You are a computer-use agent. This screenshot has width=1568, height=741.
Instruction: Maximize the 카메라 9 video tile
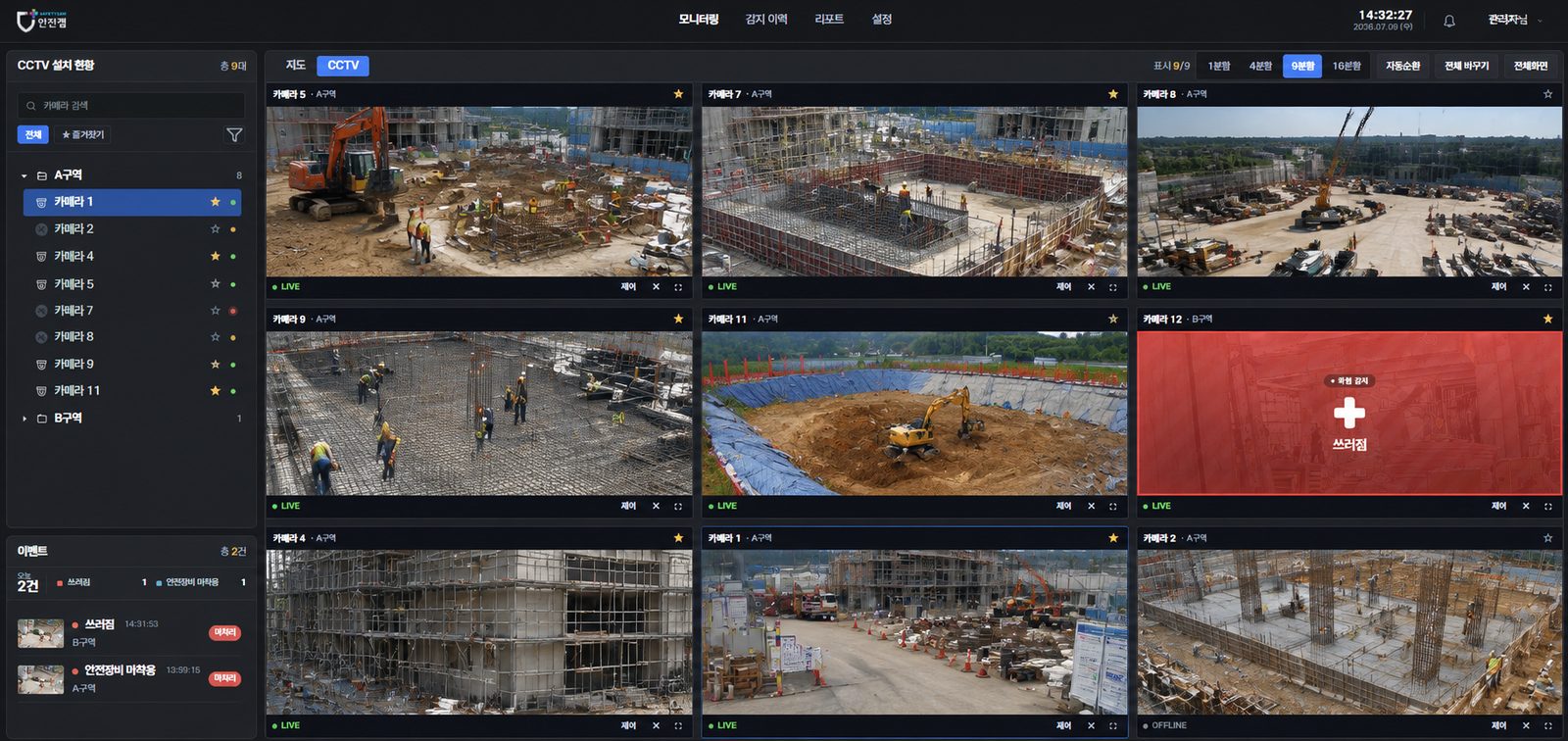coord(678,507)
